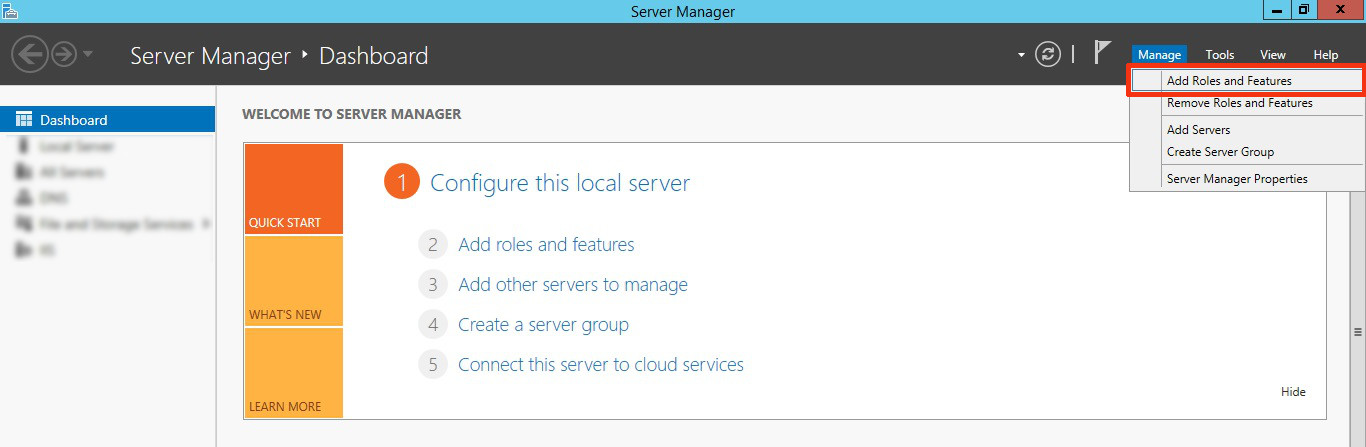Click Connect this server to cloud services

click(x=601, y=364)
